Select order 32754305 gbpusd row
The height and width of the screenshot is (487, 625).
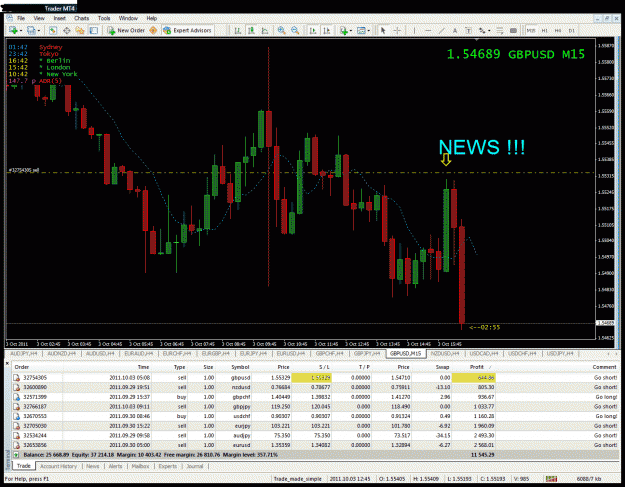315,378
